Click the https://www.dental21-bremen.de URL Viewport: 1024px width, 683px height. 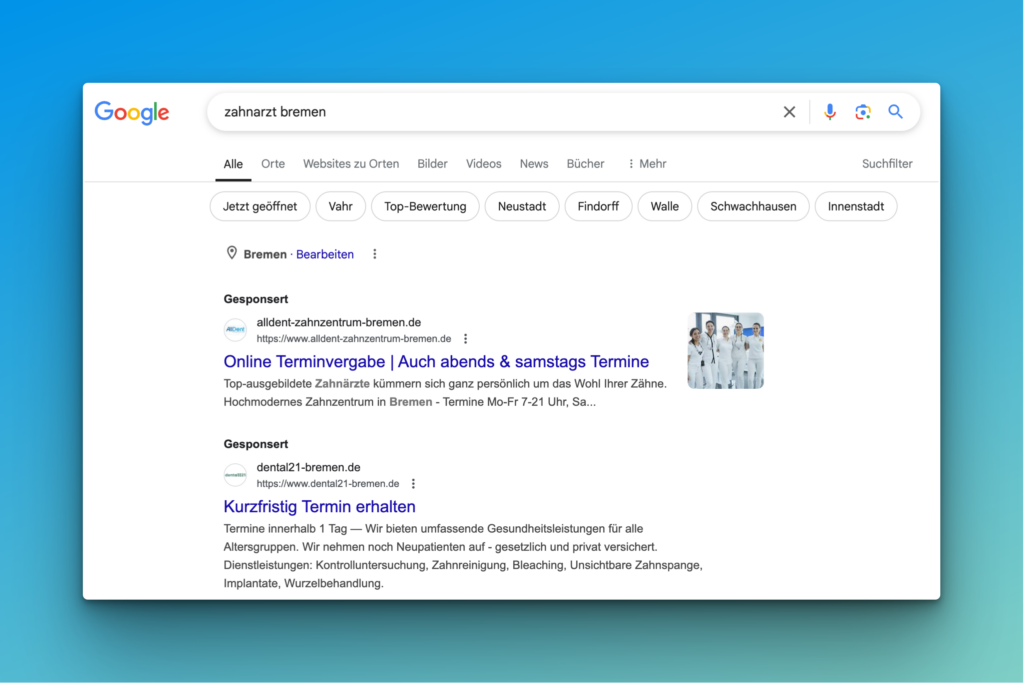point(327,484)
